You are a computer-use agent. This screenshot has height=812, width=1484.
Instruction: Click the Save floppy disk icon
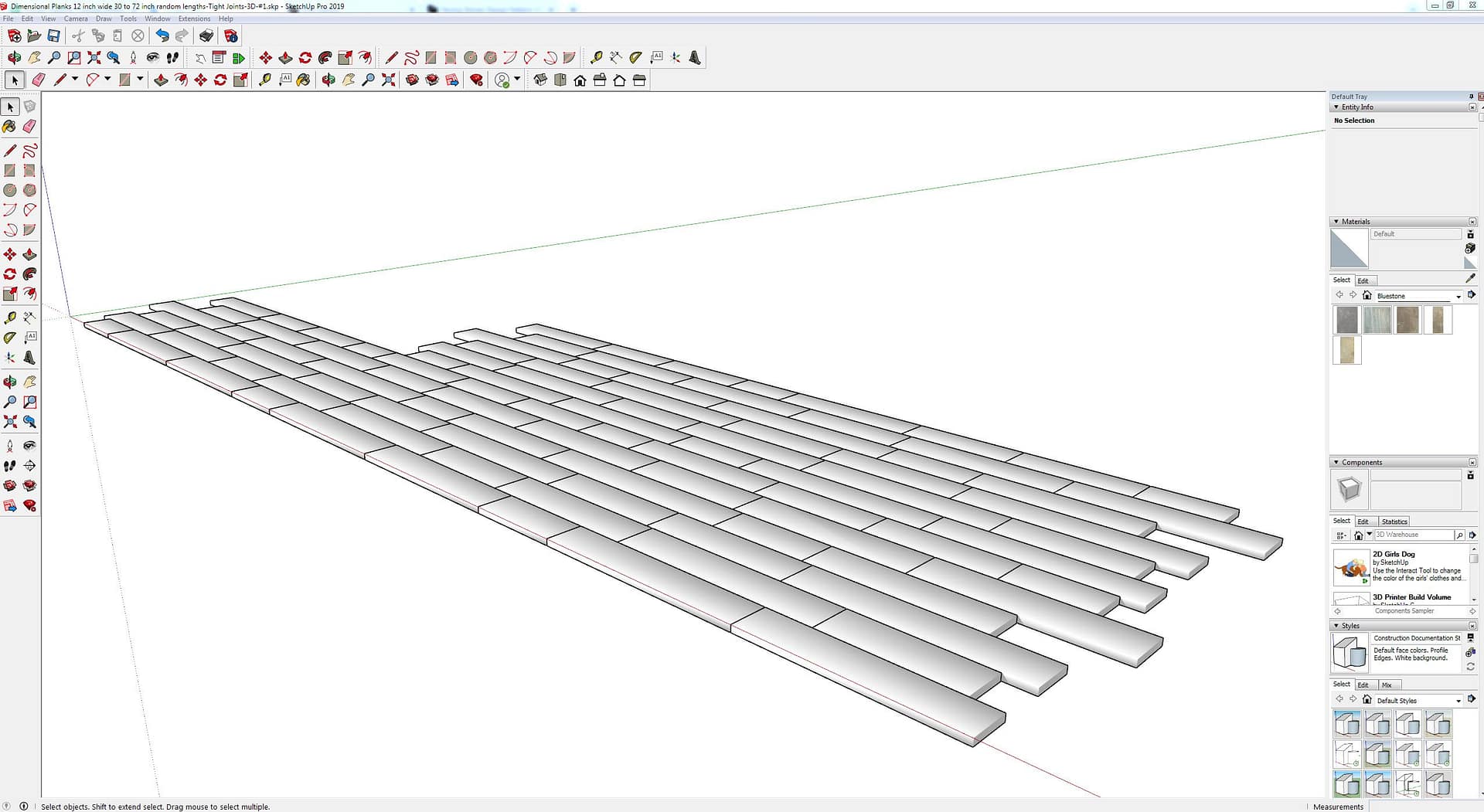click(53, 36)
